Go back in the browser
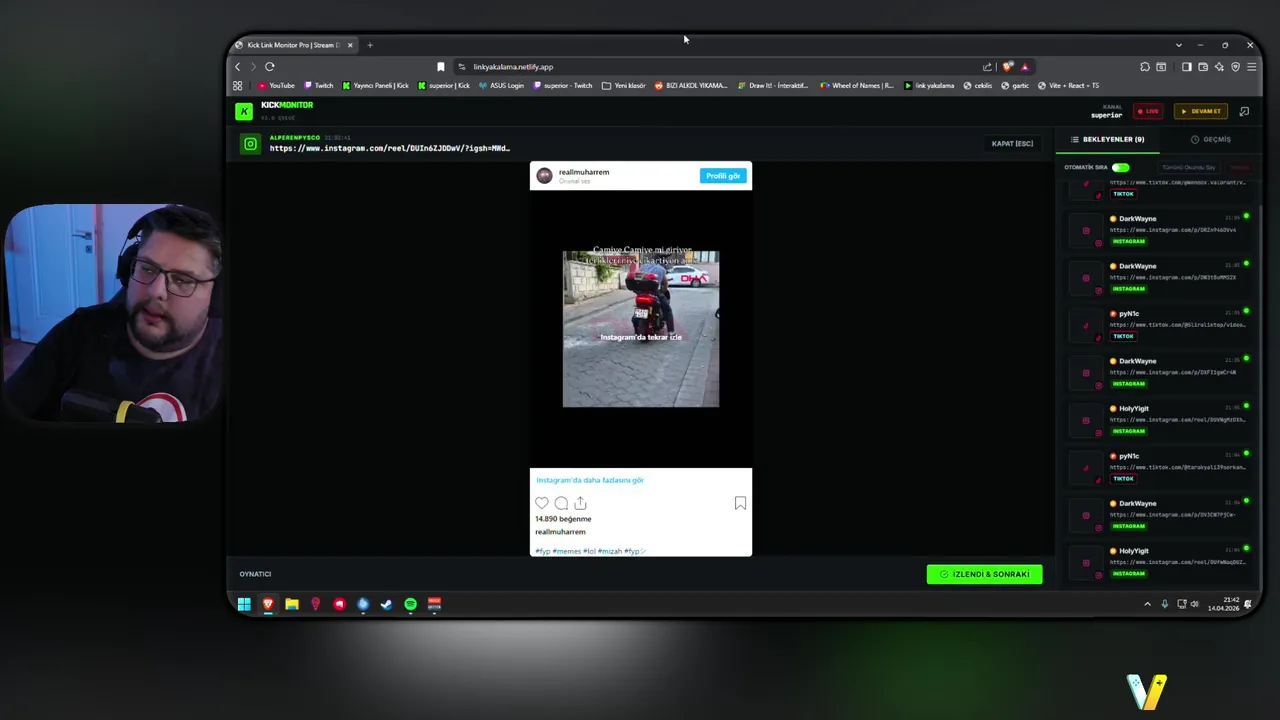This screenshot has height=720, width=1280. 238,67
